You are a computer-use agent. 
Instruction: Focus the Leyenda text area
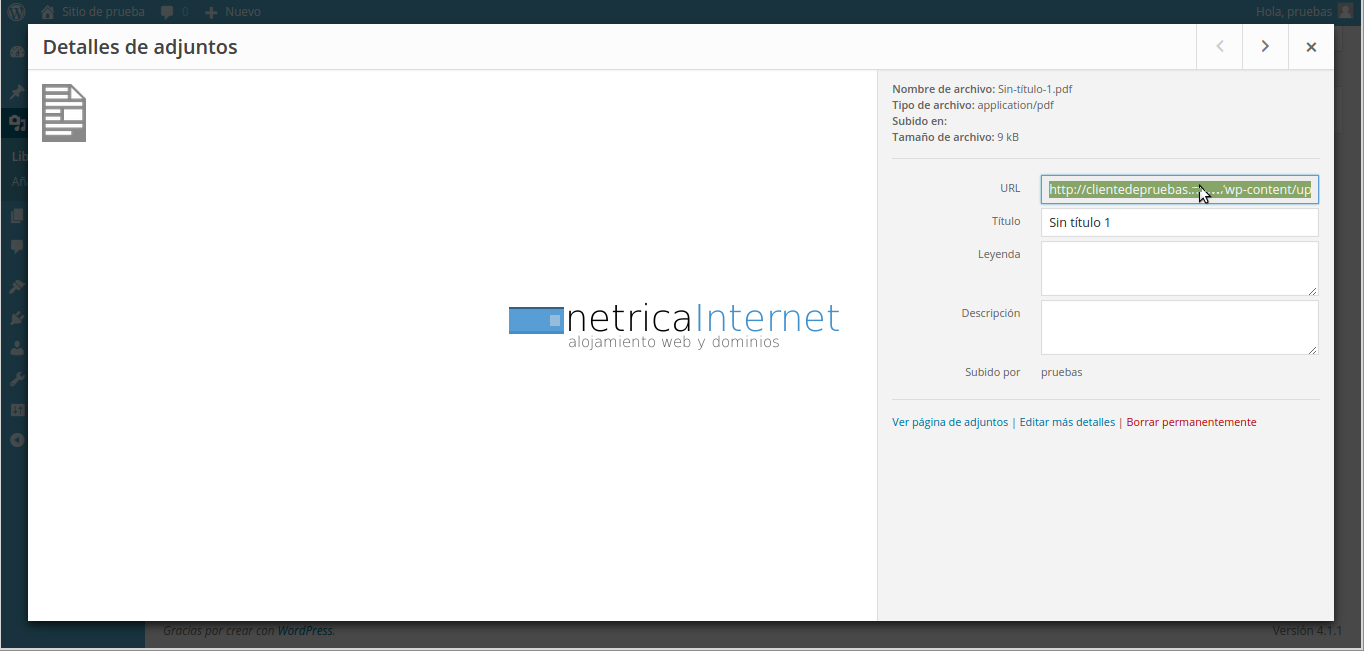pyautogui.click(x=1179, y=268)
